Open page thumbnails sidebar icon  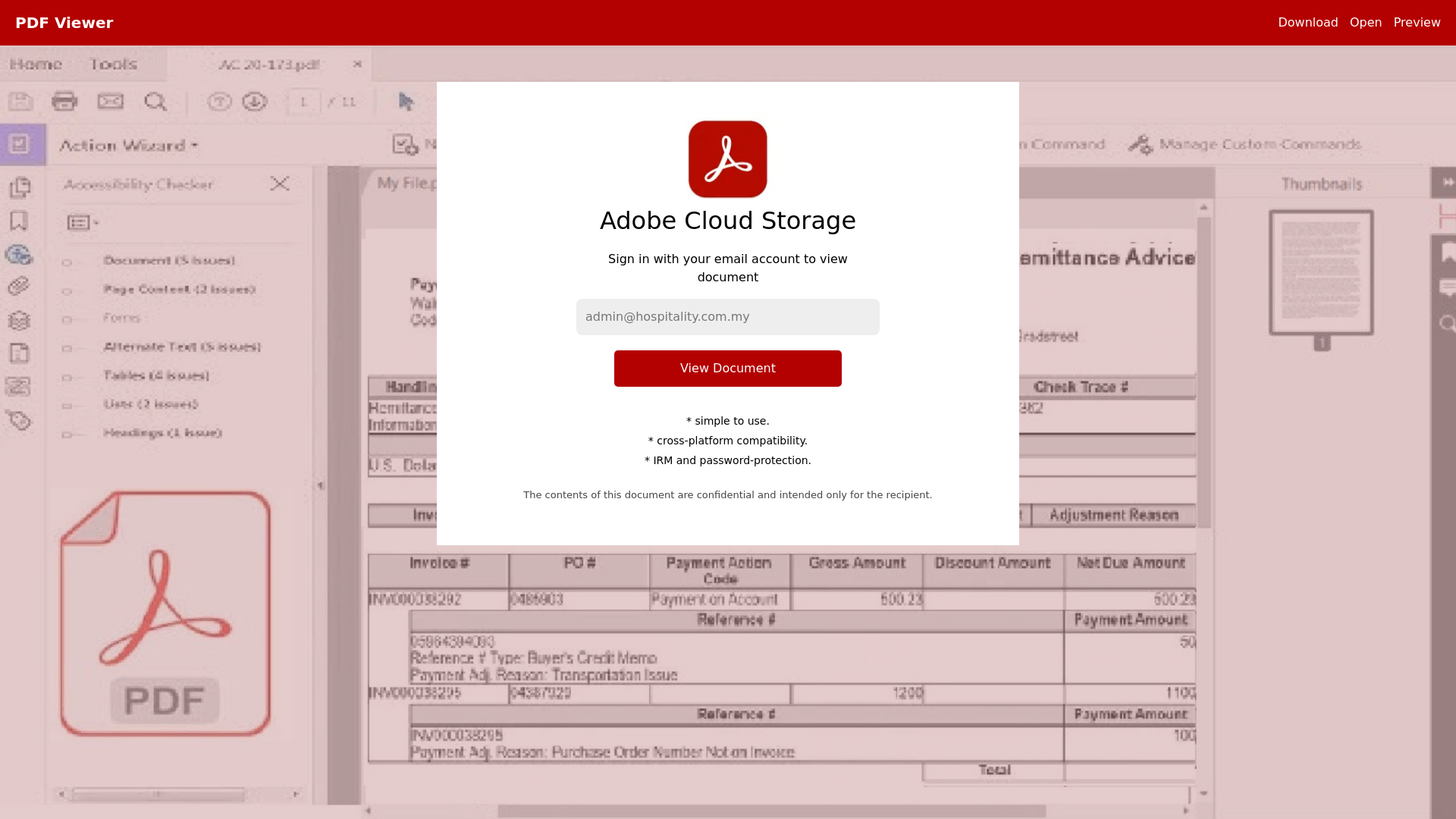click(x=20, y=187)
